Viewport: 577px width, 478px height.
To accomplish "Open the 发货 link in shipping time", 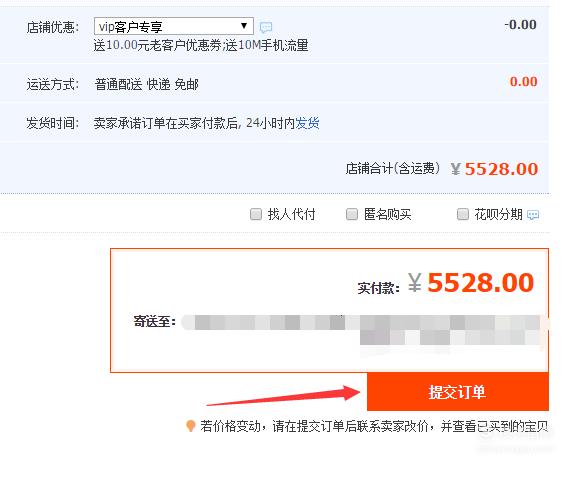I will click(x=307, y=123).
